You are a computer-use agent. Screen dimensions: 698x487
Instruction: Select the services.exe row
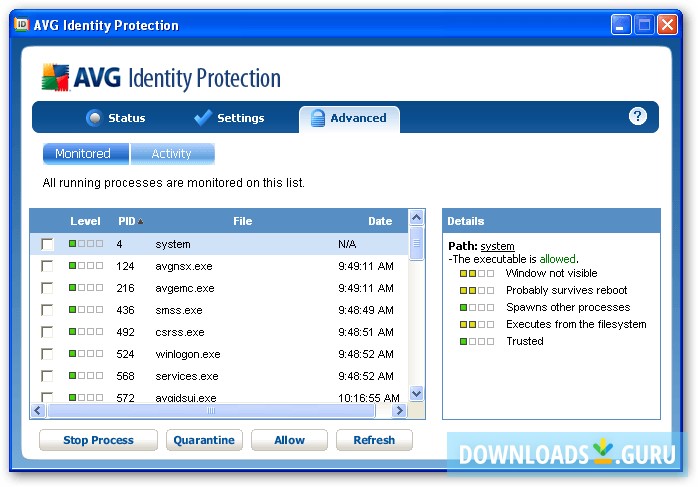(x=219, y=376)
